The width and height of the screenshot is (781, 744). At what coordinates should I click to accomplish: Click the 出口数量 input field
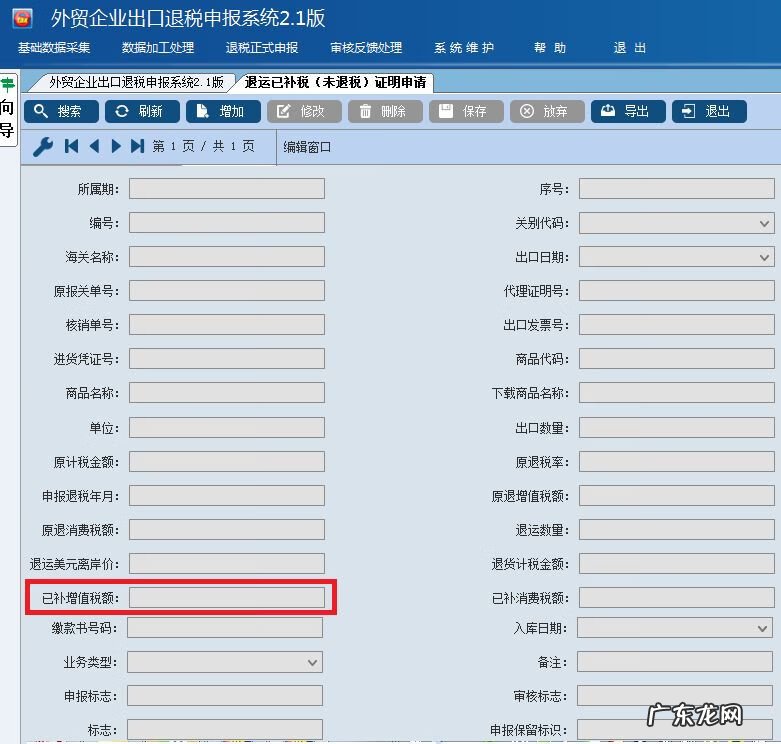676,428
